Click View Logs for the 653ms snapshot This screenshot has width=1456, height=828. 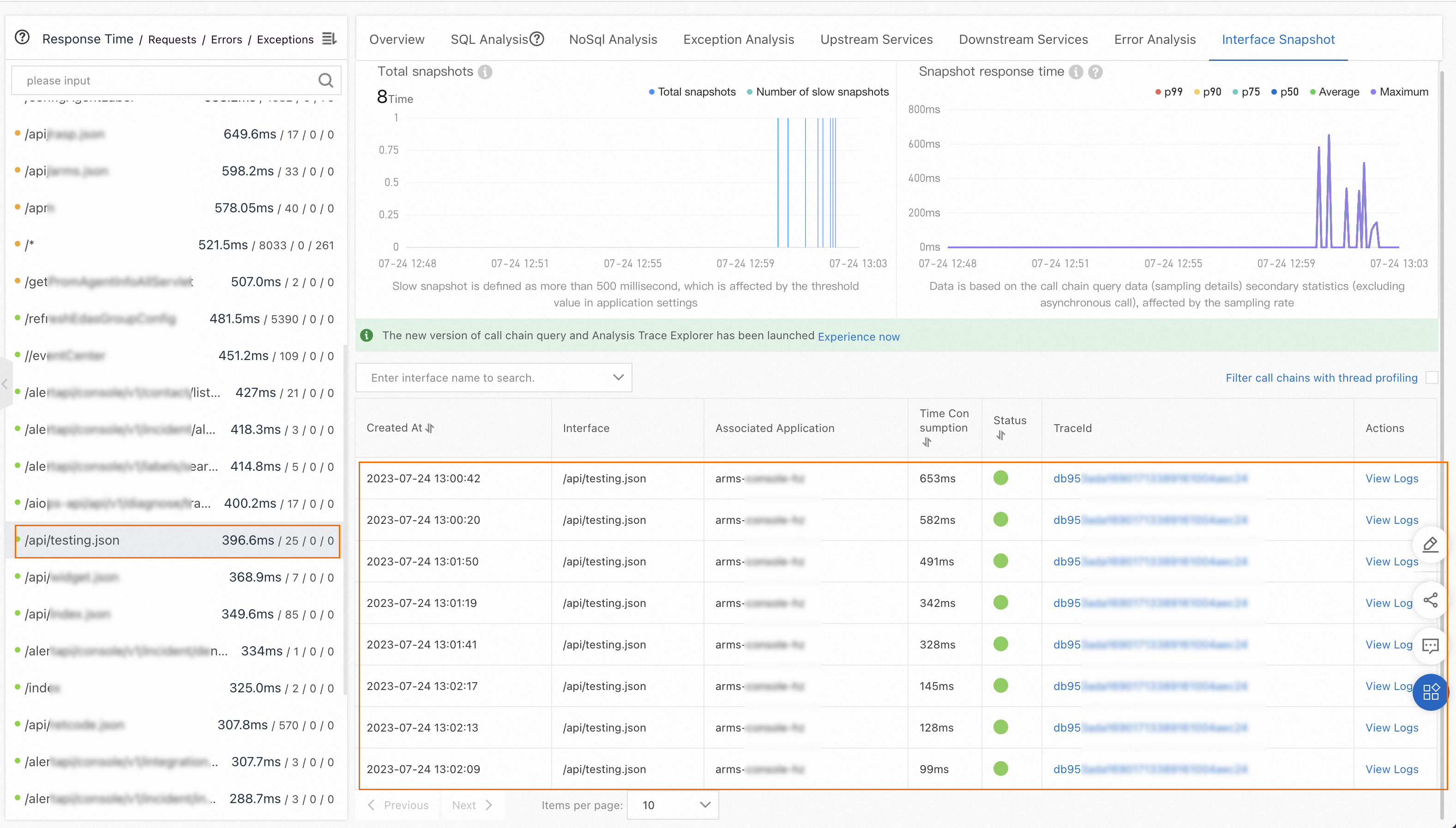click(1391, 478)
